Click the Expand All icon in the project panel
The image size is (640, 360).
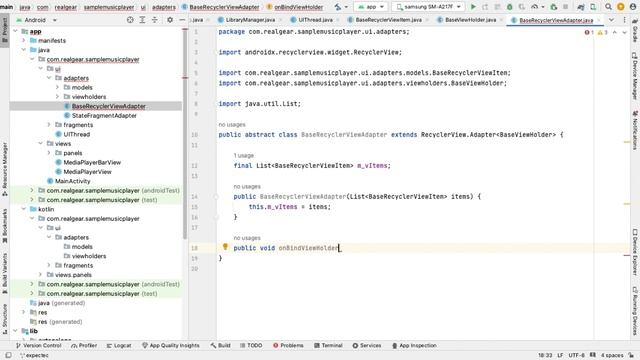click(142, 20)
